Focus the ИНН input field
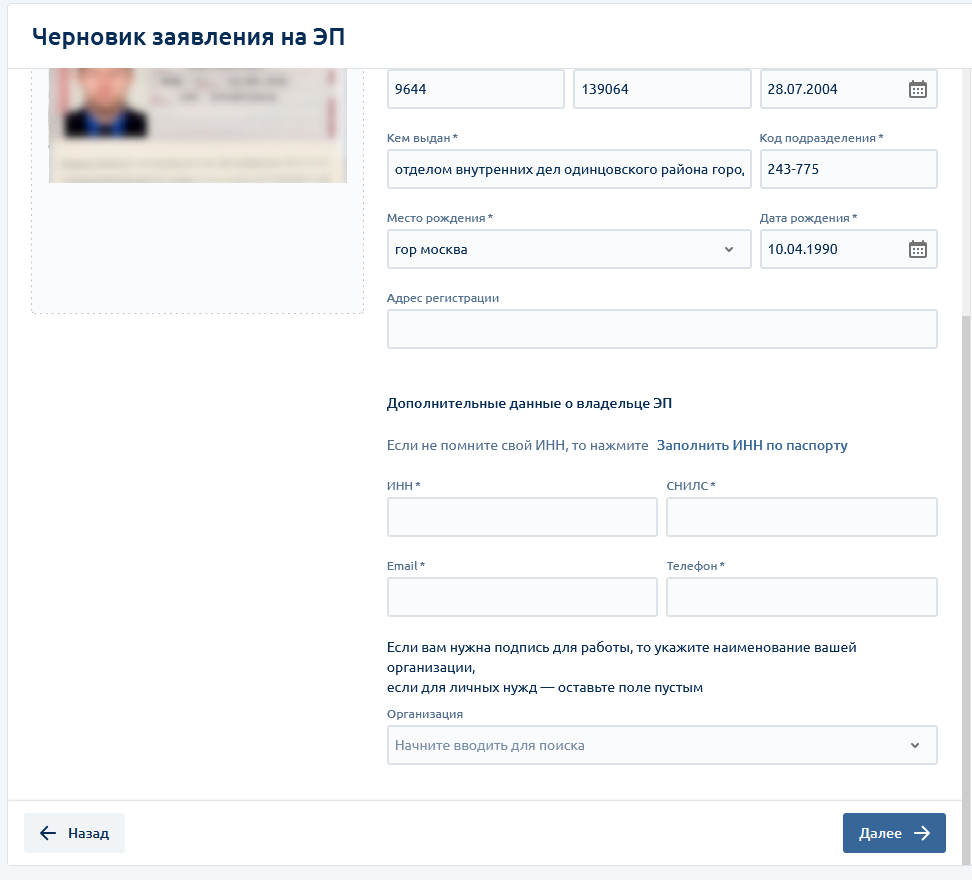The height and width of the screenshot is (880, 972). (522, 517)
